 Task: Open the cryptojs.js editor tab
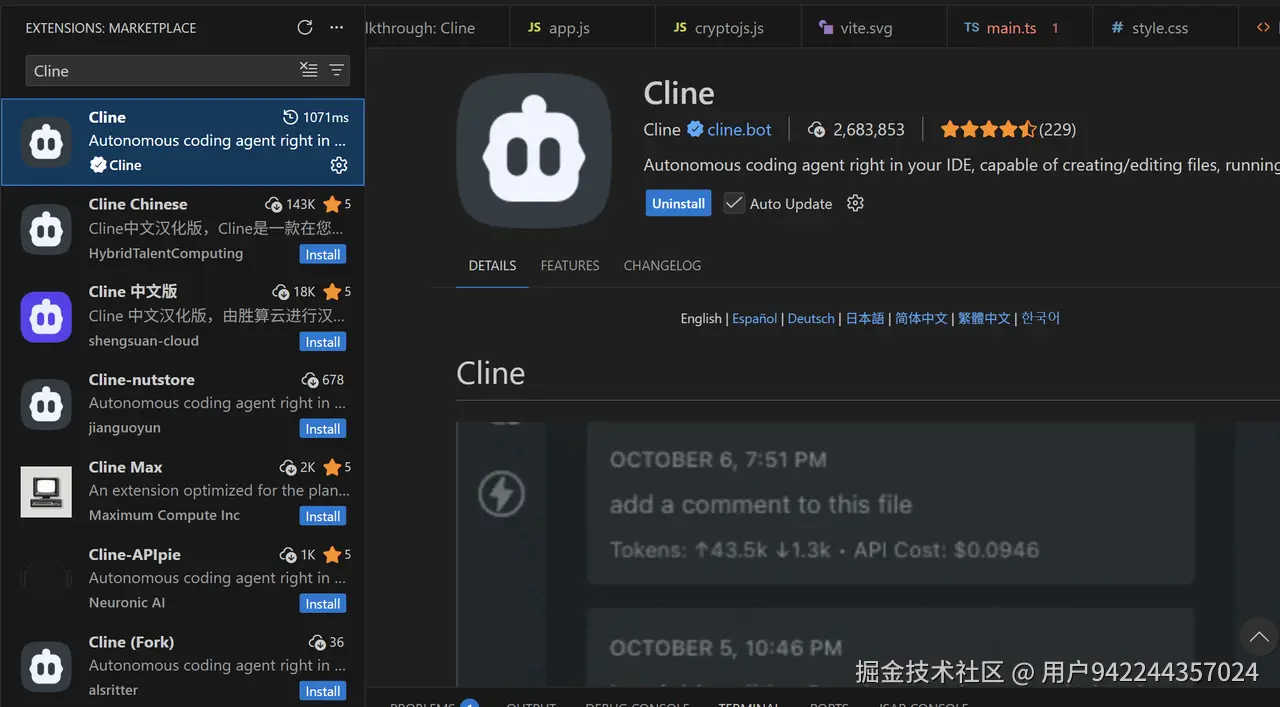tap(728, 27)
